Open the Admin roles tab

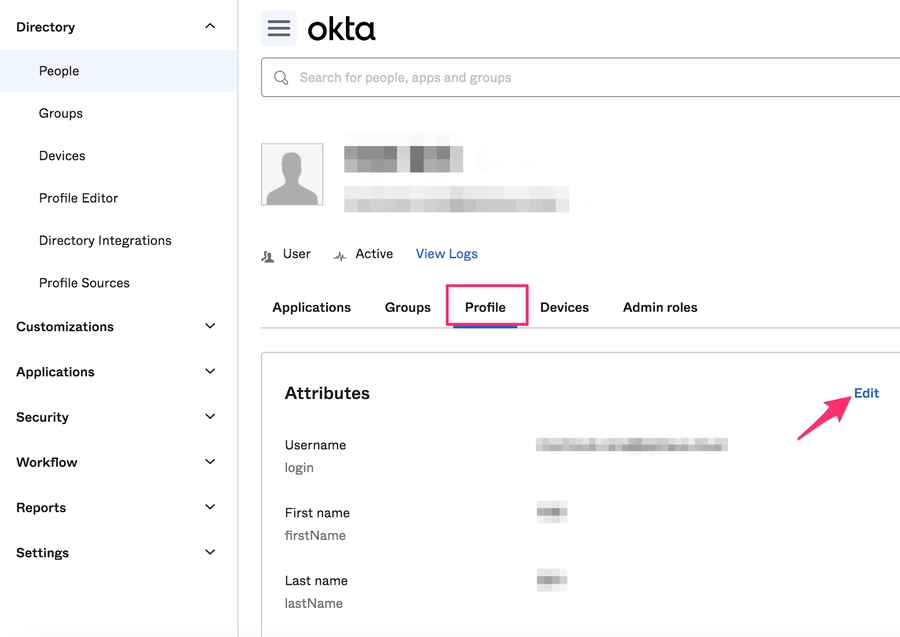pyautogui.click(x=660, y=307)
